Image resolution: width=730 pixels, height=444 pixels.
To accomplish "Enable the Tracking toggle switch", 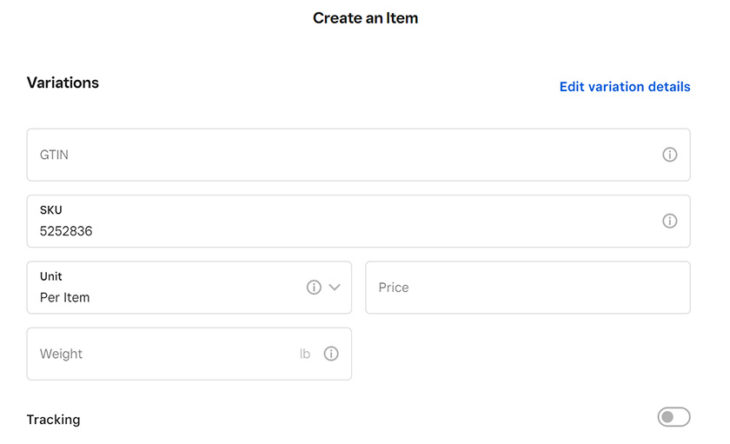I will (x=673, y=417).
